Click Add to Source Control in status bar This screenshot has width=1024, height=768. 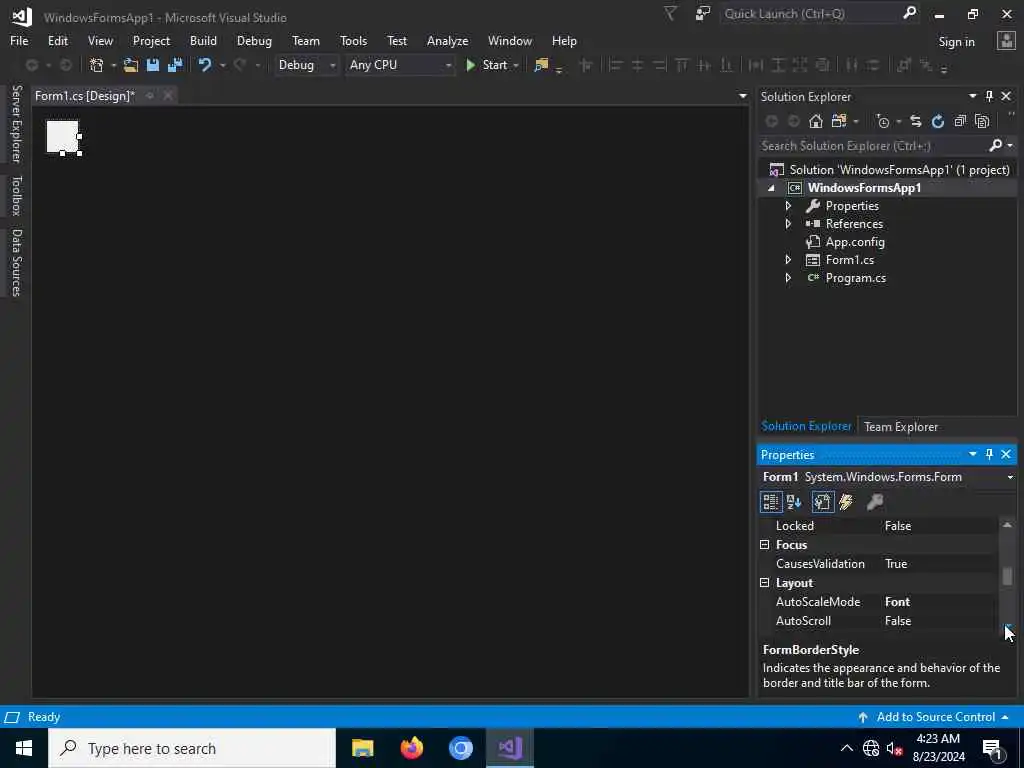[x=935, y=717]
